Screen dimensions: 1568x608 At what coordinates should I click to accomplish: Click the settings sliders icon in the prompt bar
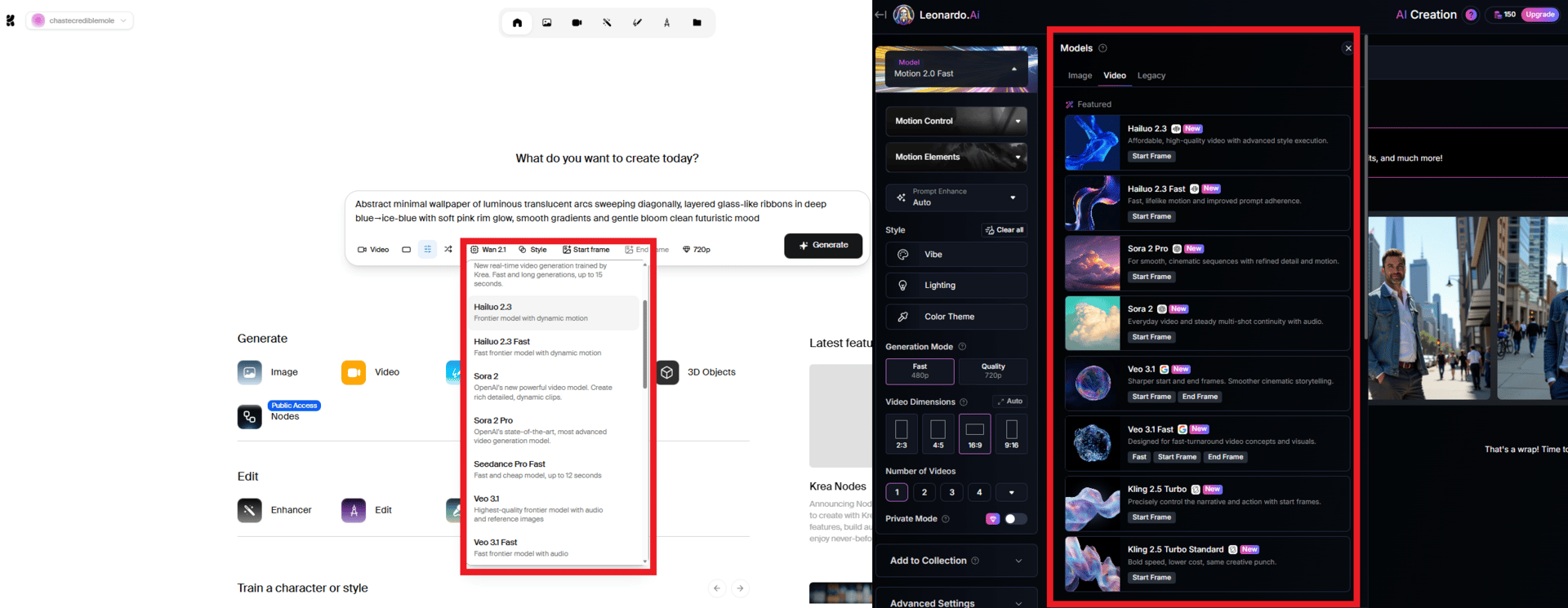[x=427, y=250]
